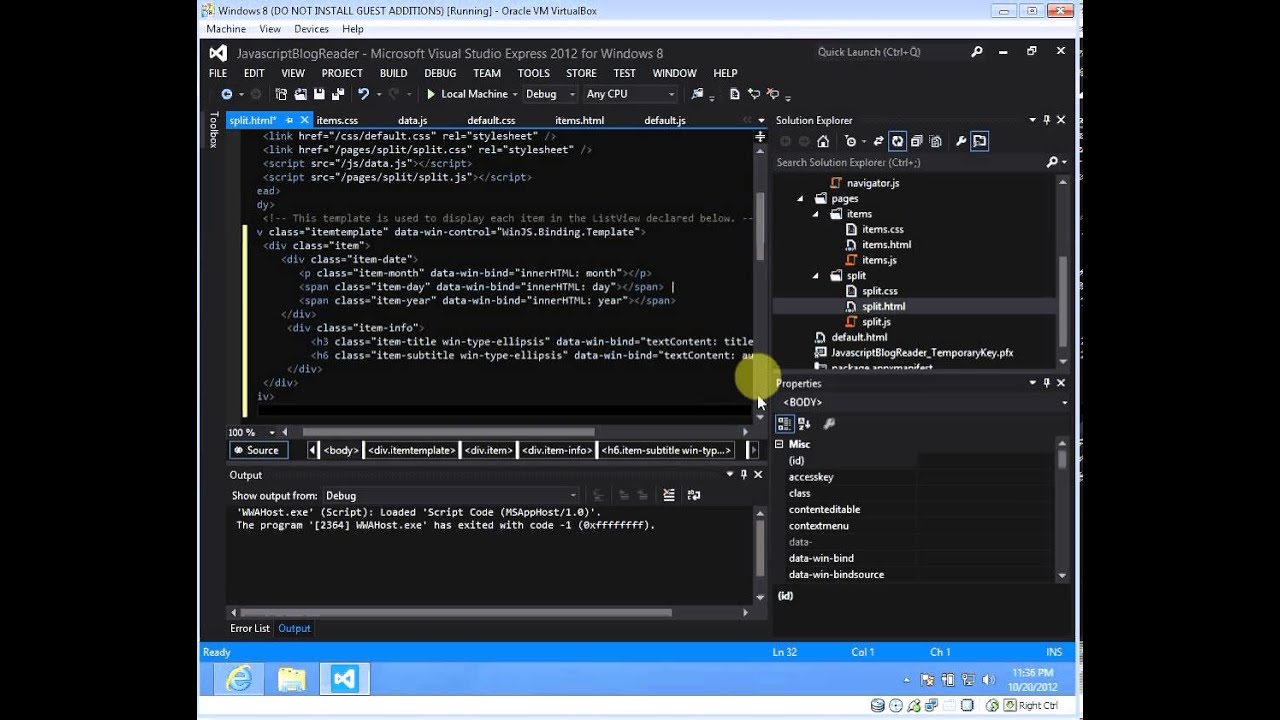Screen dimensions: 1280x720
Task: Click the New Project toolbar icon
Action: tap(281, 94)
